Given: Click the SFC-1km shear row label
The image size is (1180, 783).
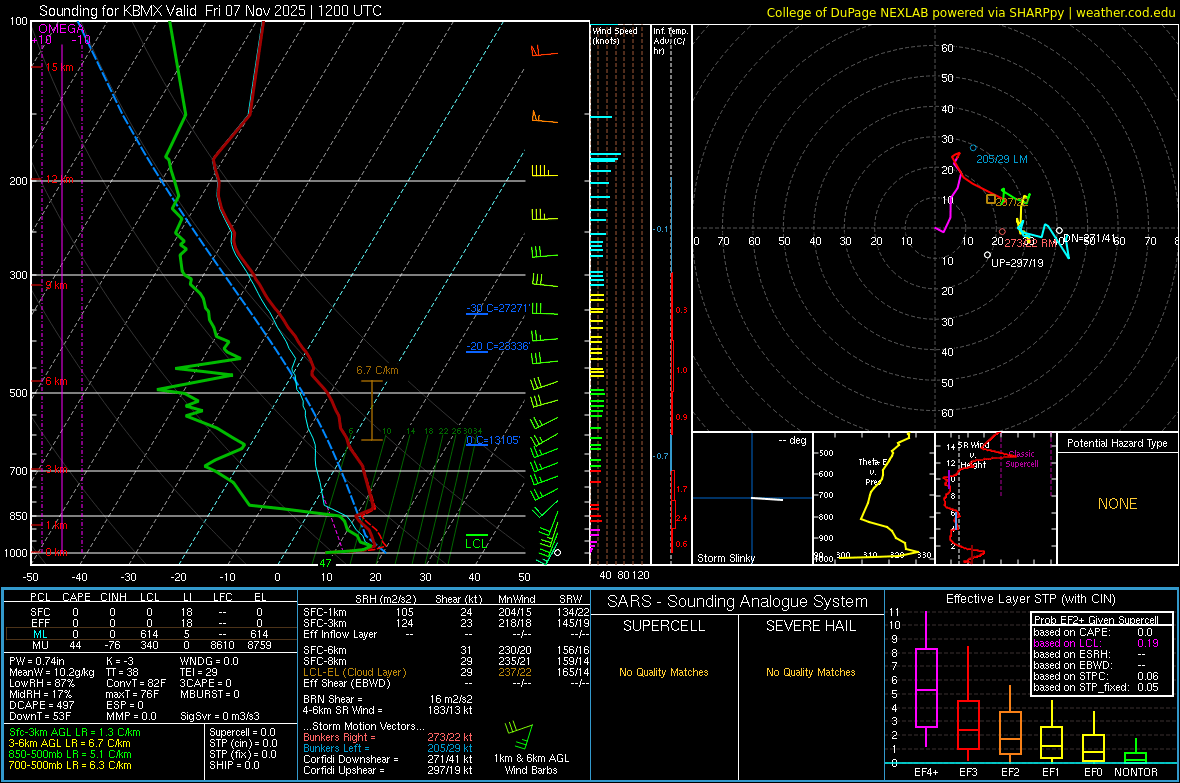Looking at the screenshot, I should coord(325,612).
